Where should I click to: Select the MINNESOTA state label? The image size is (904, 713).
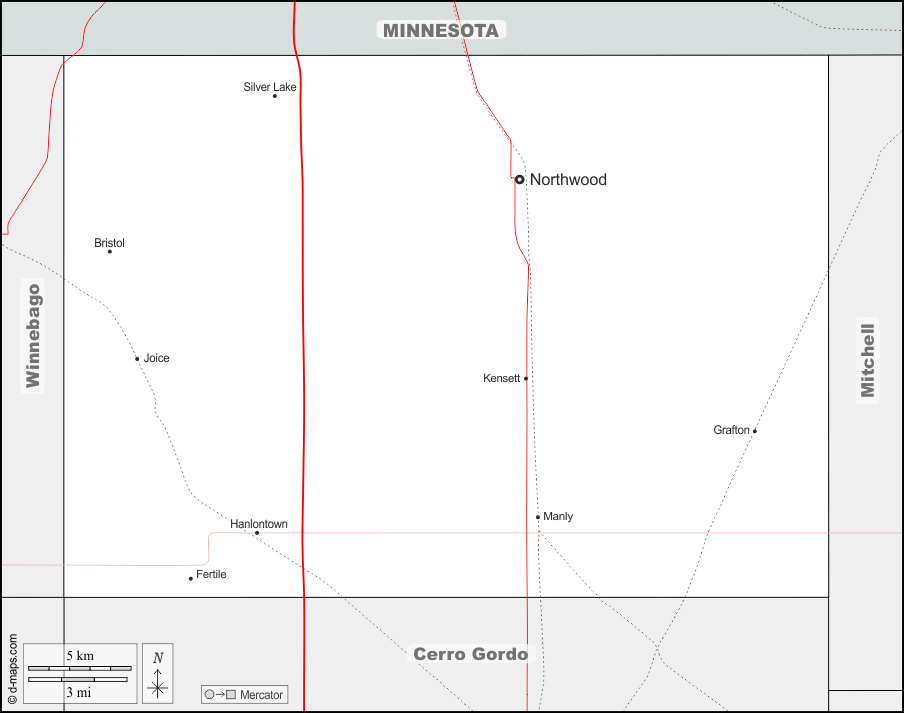pos(440,30)
